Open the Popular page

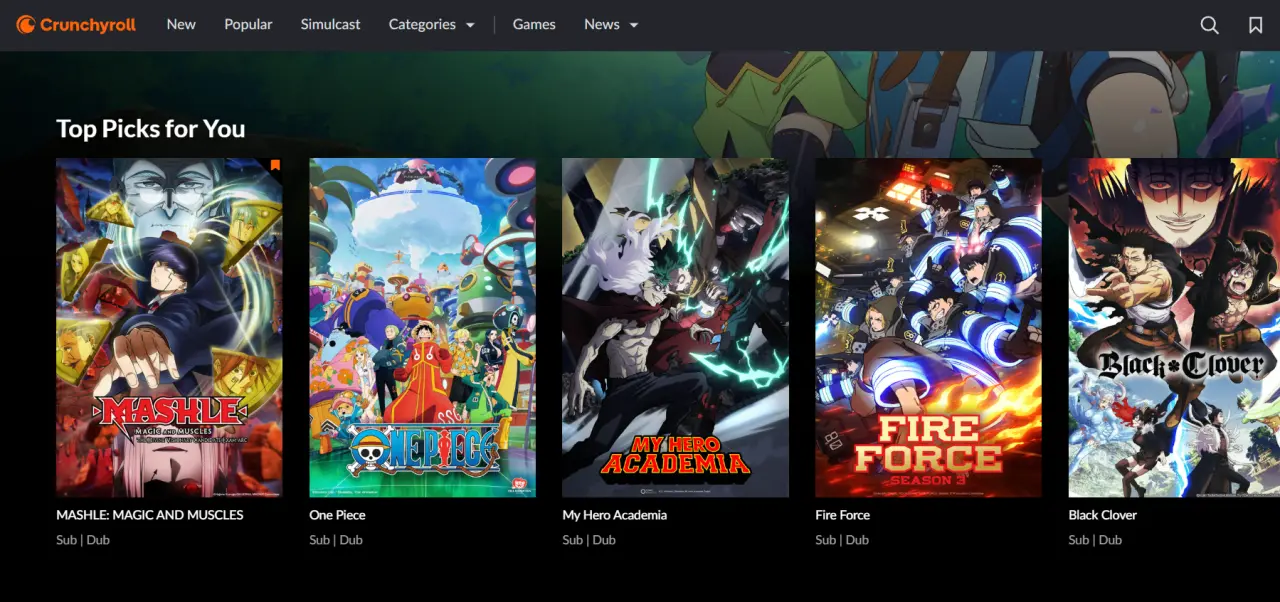pyautogui.click(x=248, y=24)
